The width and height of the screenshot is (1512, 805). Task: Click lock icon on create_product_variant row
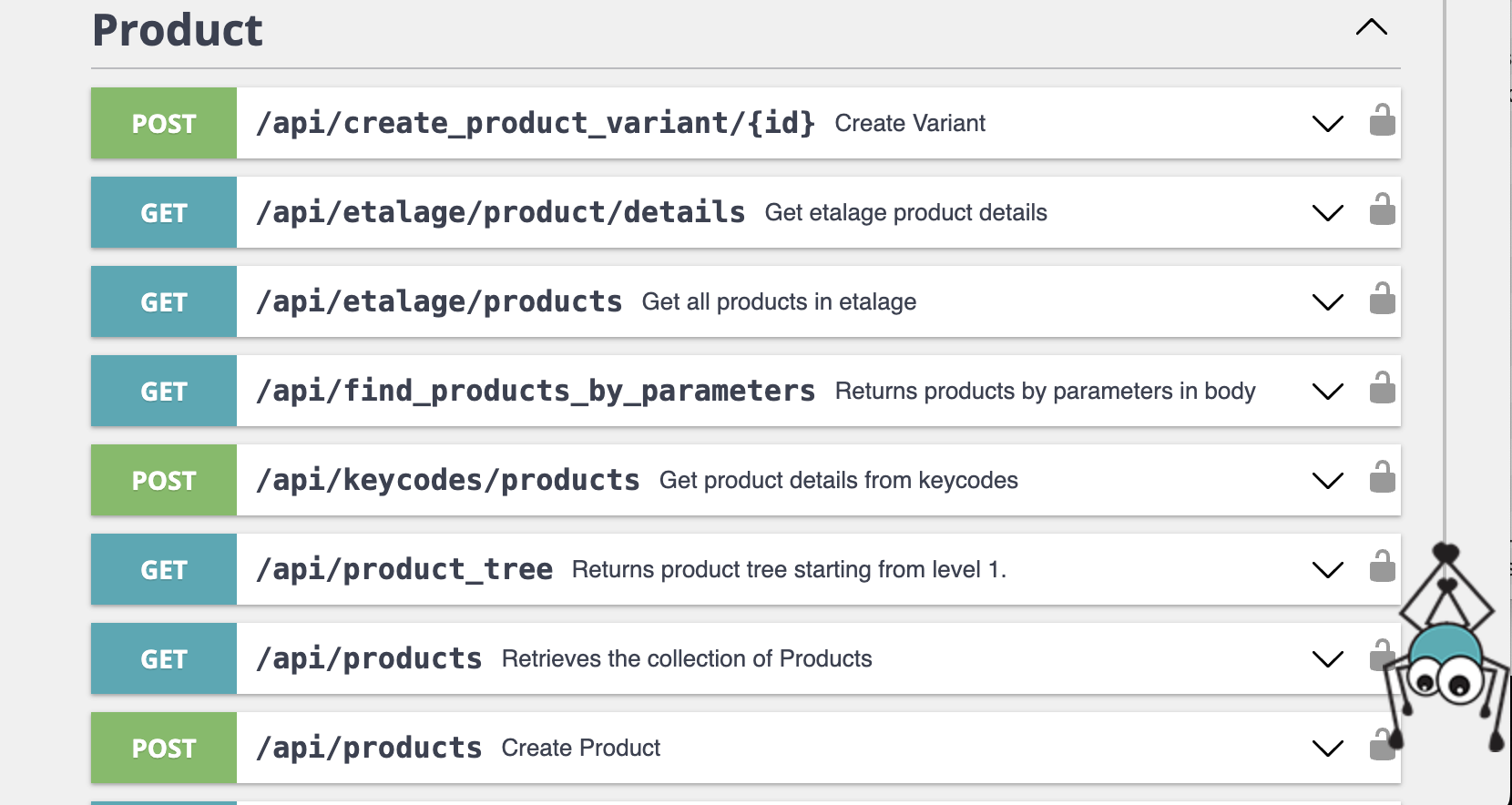coord(1382,120)
